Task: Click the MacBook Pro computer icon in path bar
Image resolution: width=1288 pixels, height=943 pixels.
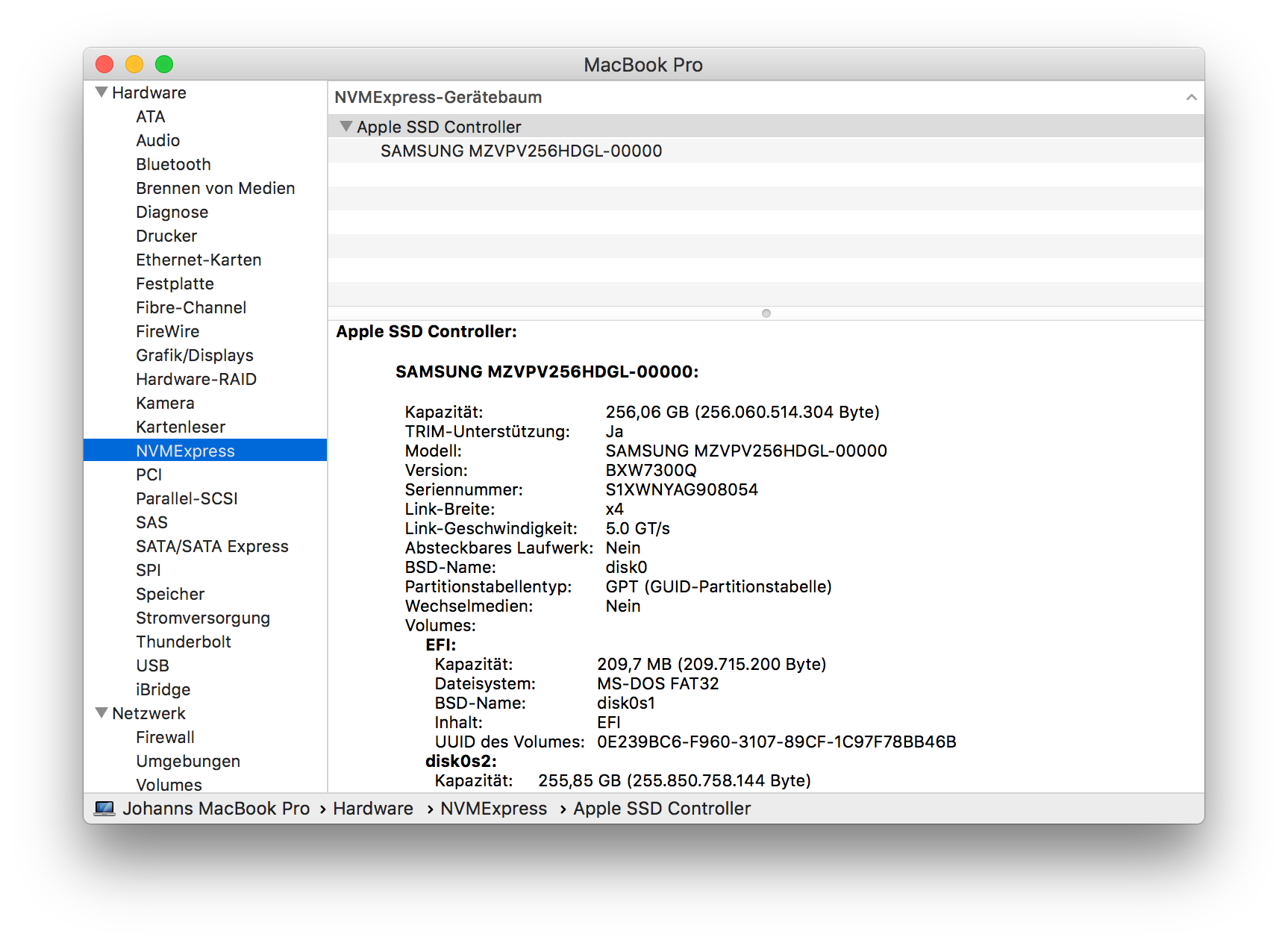Action: [104, 809]
